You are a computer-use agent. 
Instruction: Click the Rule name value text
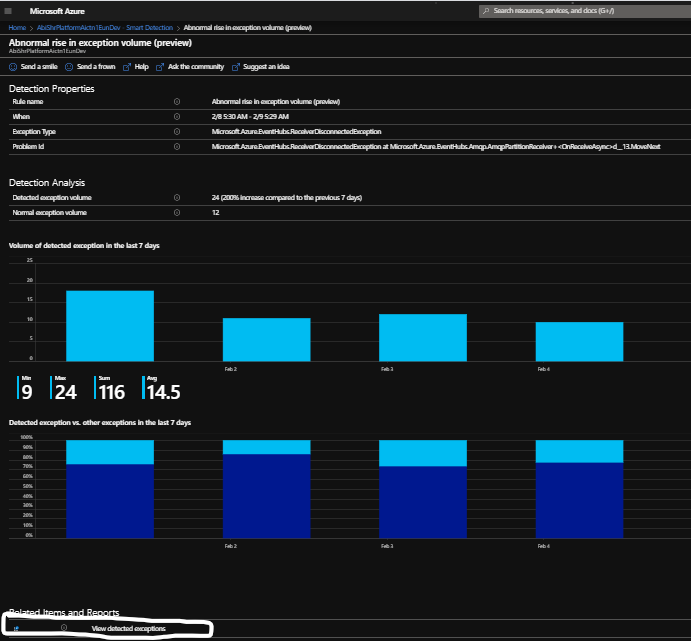pyautogui.click(x=276, y=102)
